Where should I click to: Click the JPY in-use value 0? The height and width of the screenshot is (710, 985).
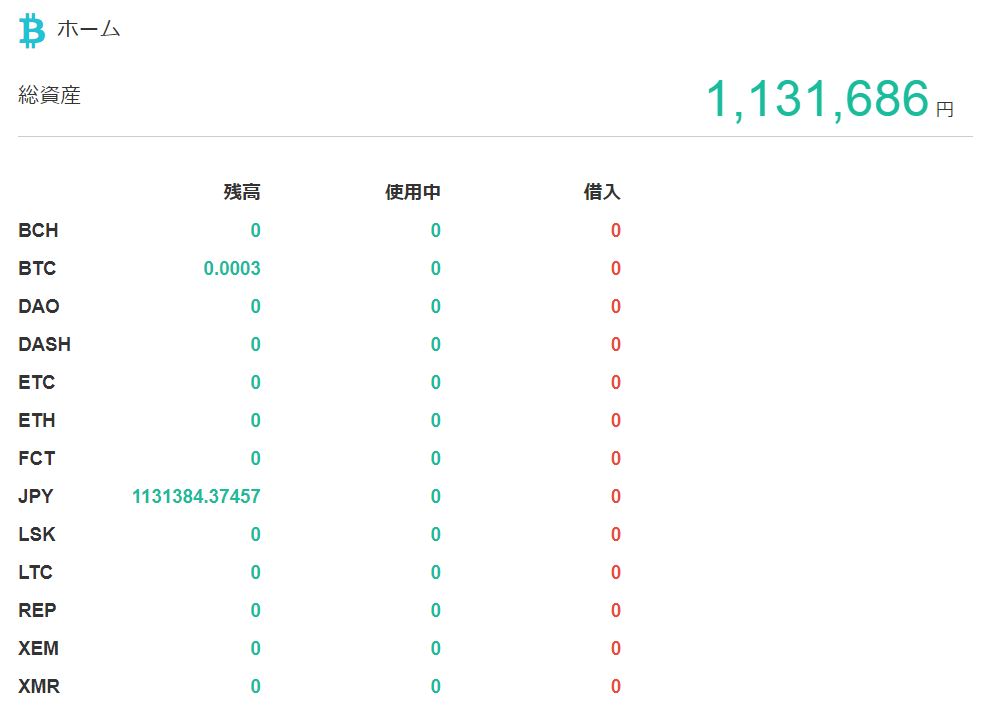(435, 496)
